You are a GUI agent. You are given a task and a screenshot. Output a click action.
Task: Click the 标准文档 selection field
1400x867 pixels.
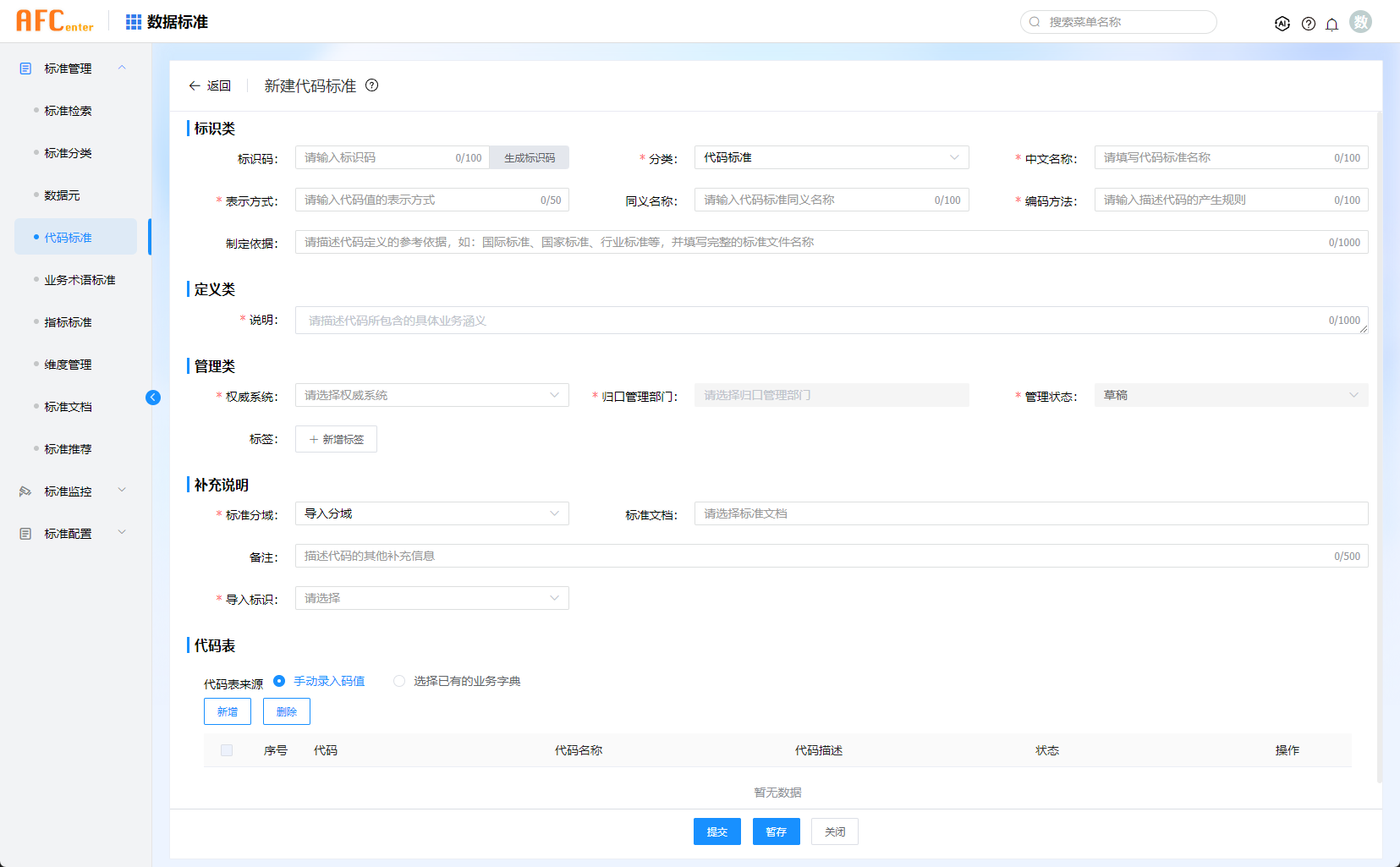point(1031,513)
